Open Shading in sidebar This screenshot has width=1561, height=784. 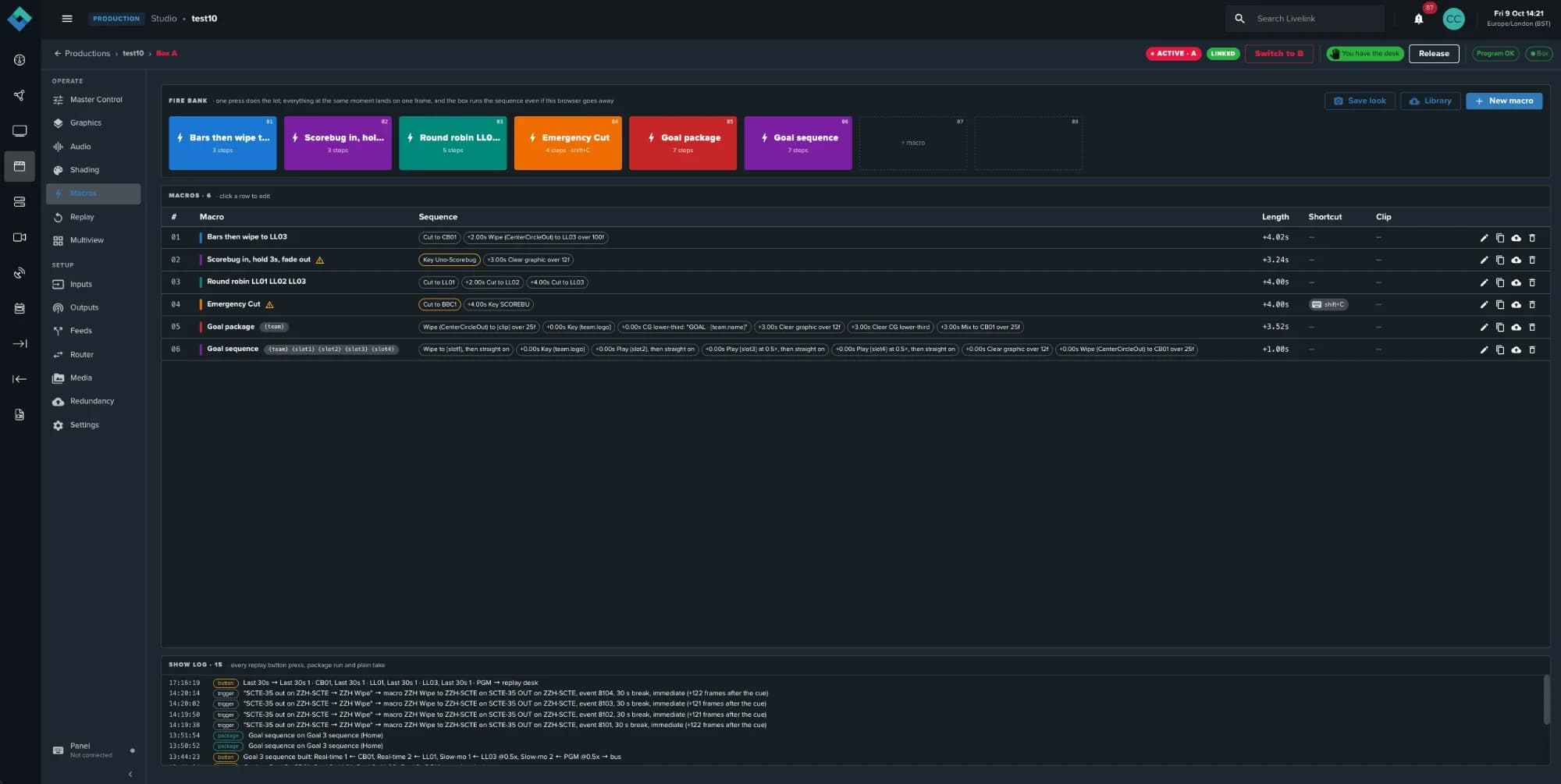(94, 170)
